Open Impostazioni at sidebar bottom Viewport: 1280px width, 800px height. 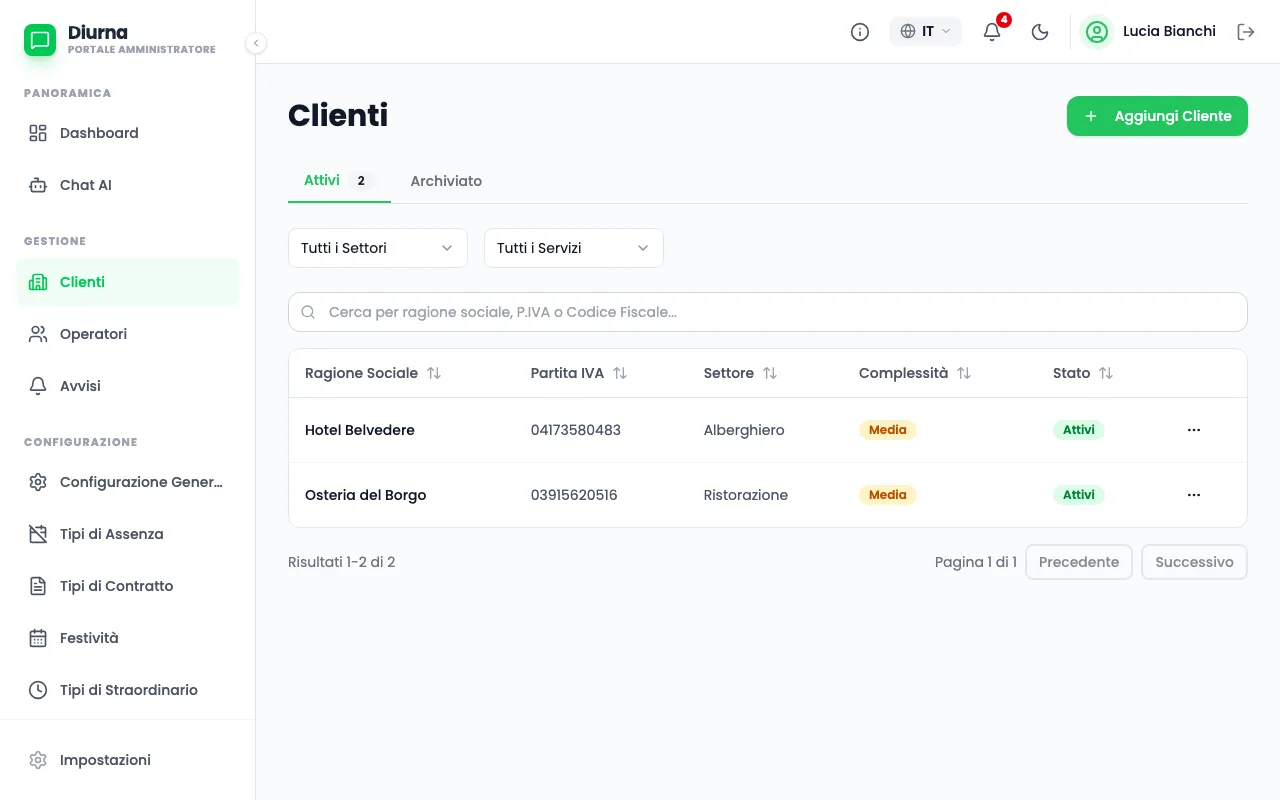[x=128, y=760]
